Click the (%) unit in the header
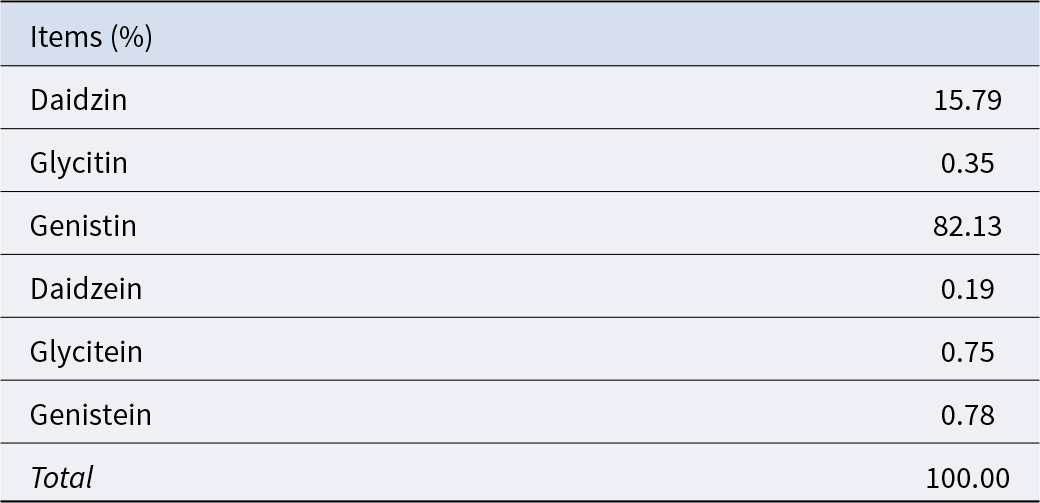Image resolution: width=1040 pixels, height=503 pixels. pos(131,37)
